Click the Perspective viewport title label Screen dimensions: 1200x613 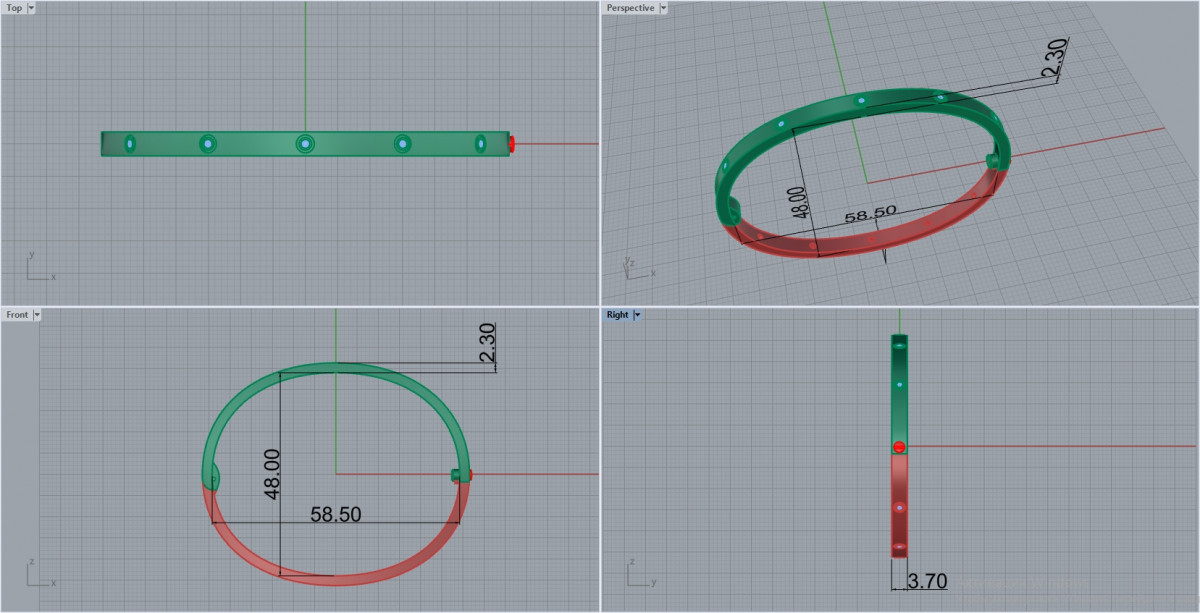(630, 8)
